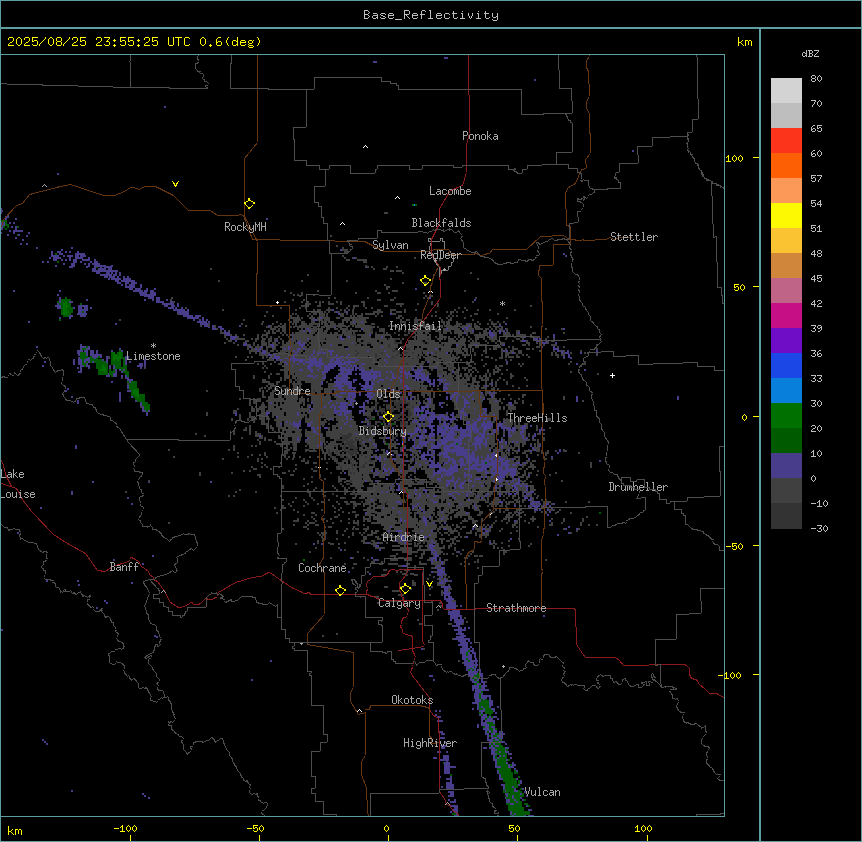Select the yellow V marker northwest of RockyMH
Screen dimensions: 862x842
(175, 184)
